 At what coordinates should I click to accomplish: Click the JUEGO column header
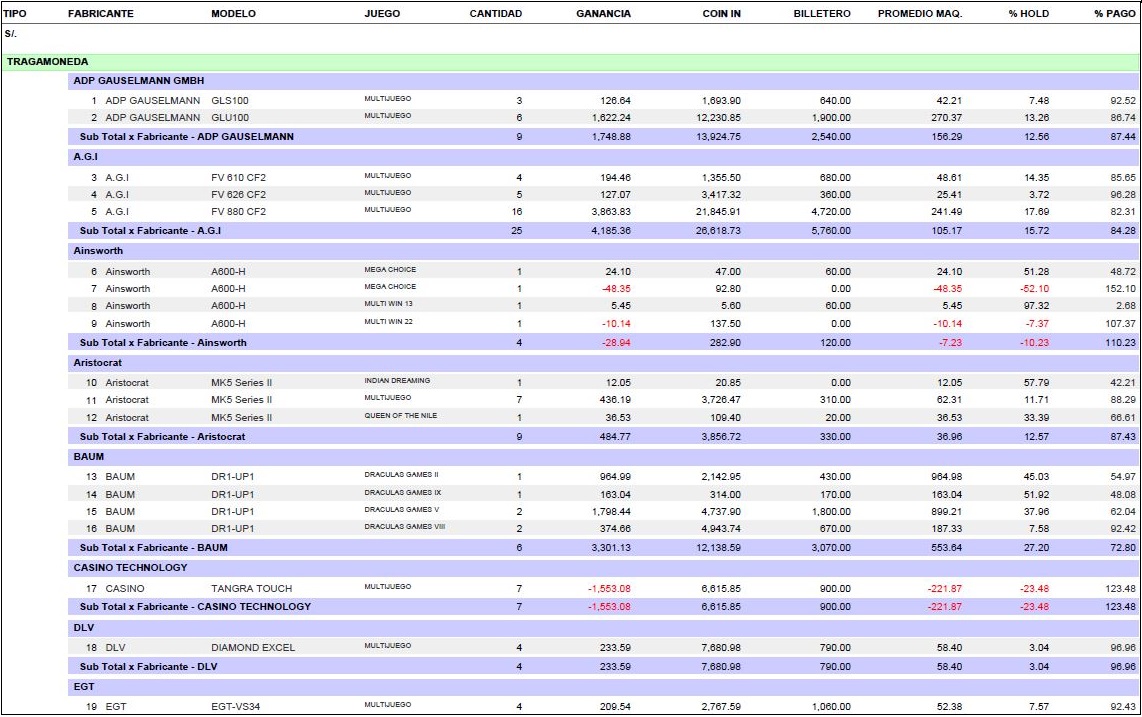[382, 13]
